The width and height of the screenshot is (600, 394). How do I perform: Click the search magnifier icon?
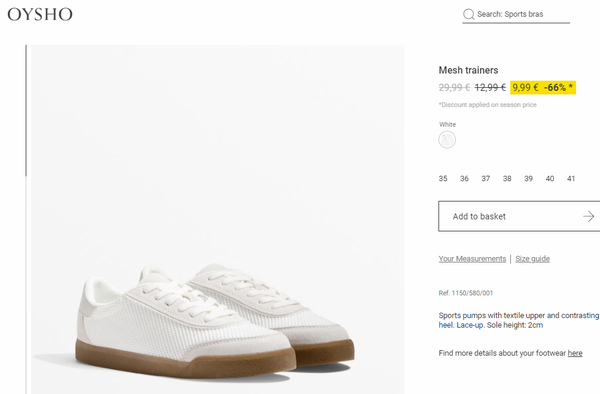point(468,15)
